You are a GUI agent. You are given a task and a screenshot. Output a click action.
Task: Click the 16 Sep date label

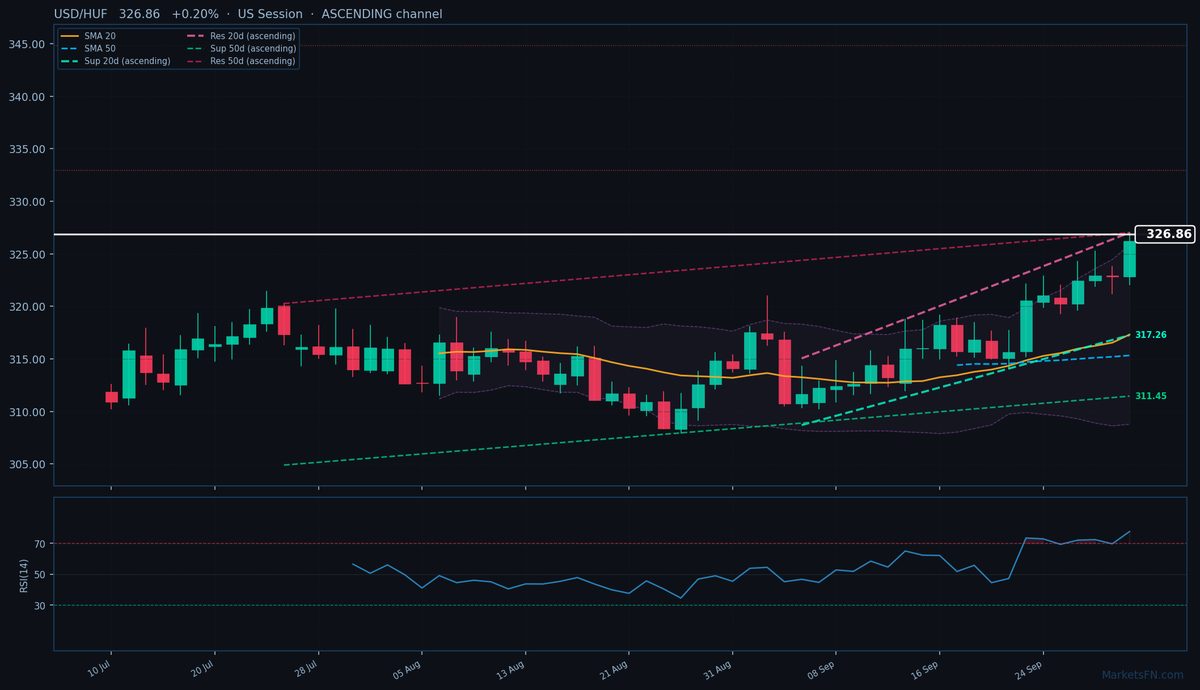(x=926, y=670)
